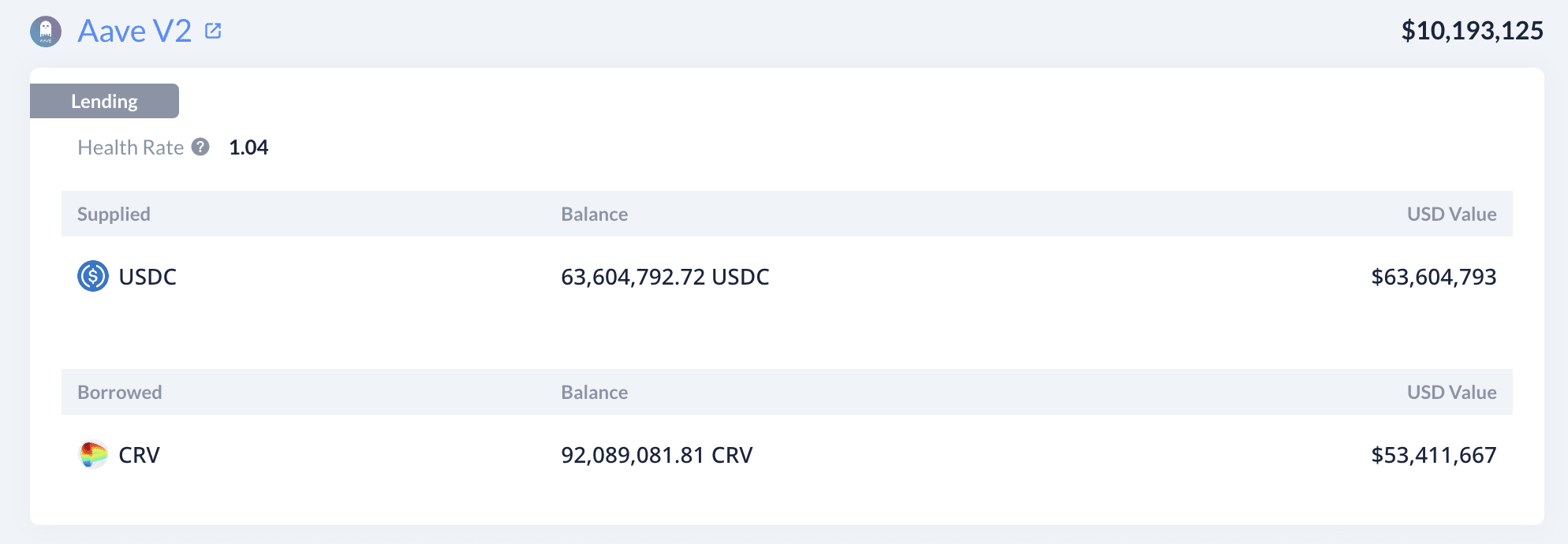This screenshot has width=1568, height=544.
Task: Select the Health Rate value 1.04
Action: [x=248, y=147]
